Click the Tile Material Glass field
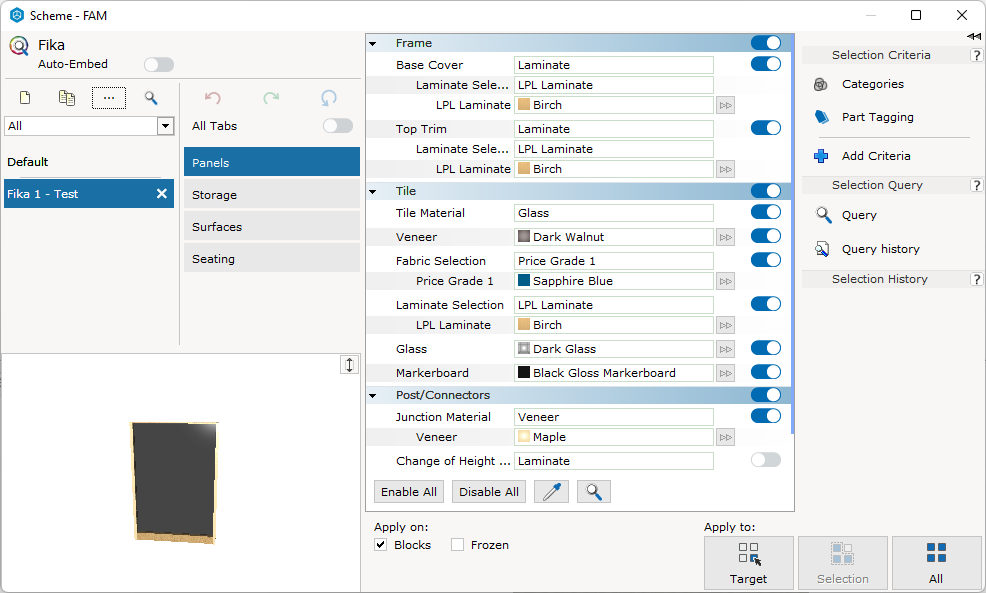The height and width of the screenshot is (593, 986). click(614, 213)
